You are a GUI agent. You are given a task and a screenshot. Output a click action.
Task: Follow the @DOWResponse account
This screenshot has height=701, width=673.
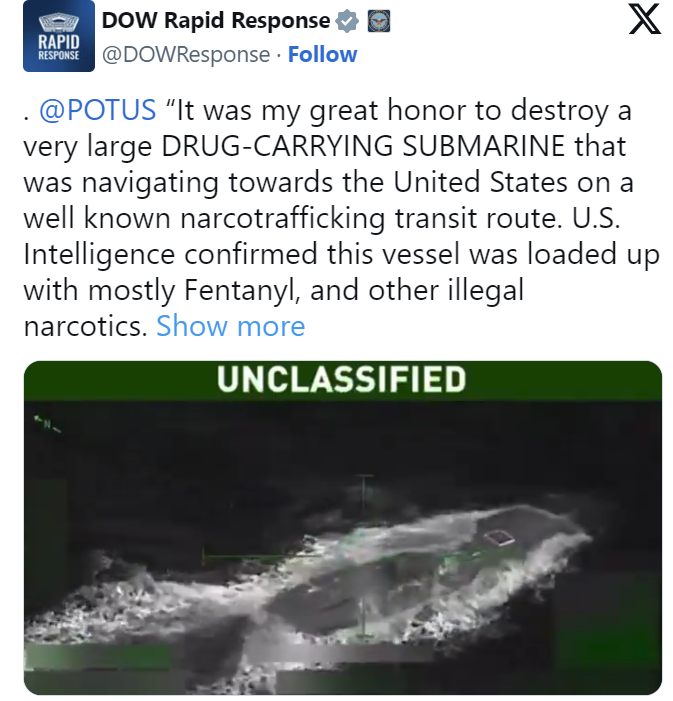[x=322, y=55]
